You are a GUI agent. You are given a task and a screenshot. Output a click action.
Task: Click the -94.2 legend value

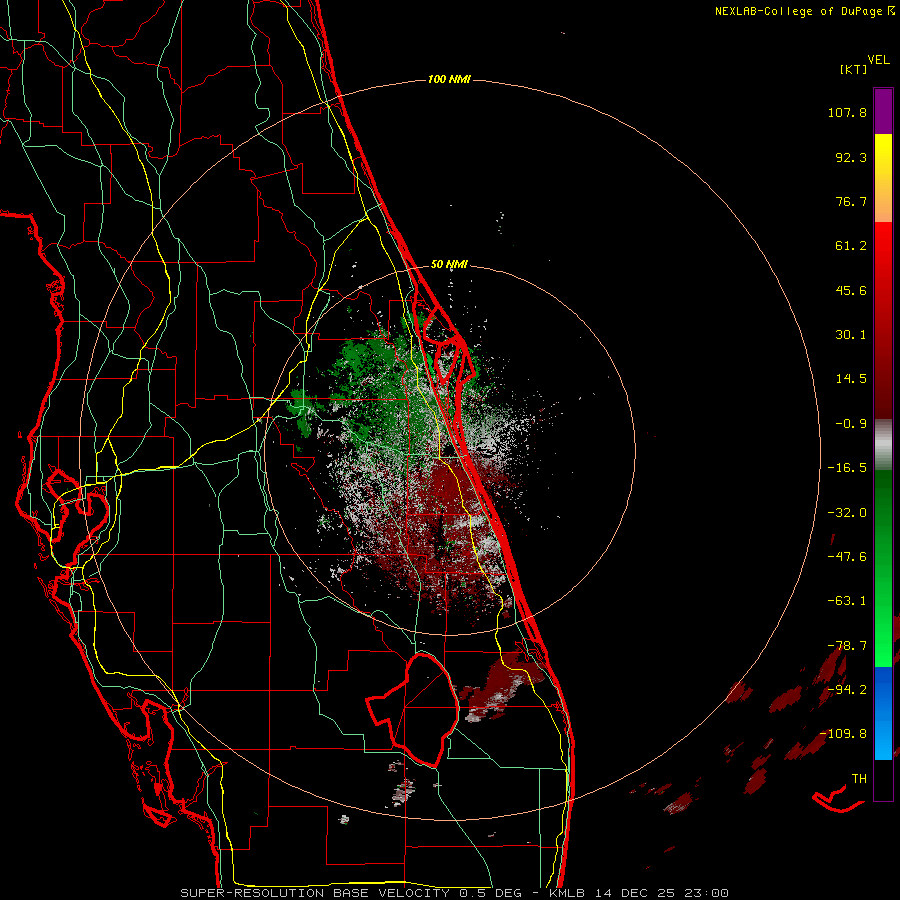pyautogui.click(x=847, y=690)
